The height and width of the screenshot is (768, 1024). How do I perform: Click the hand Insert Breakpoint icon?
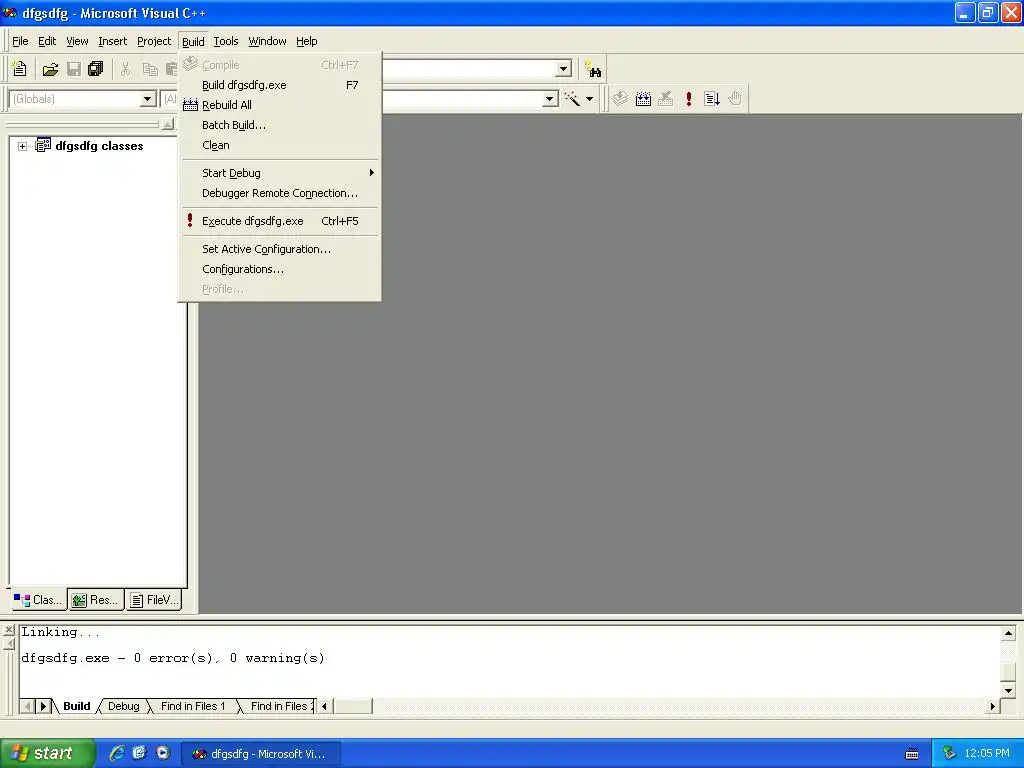735,99
